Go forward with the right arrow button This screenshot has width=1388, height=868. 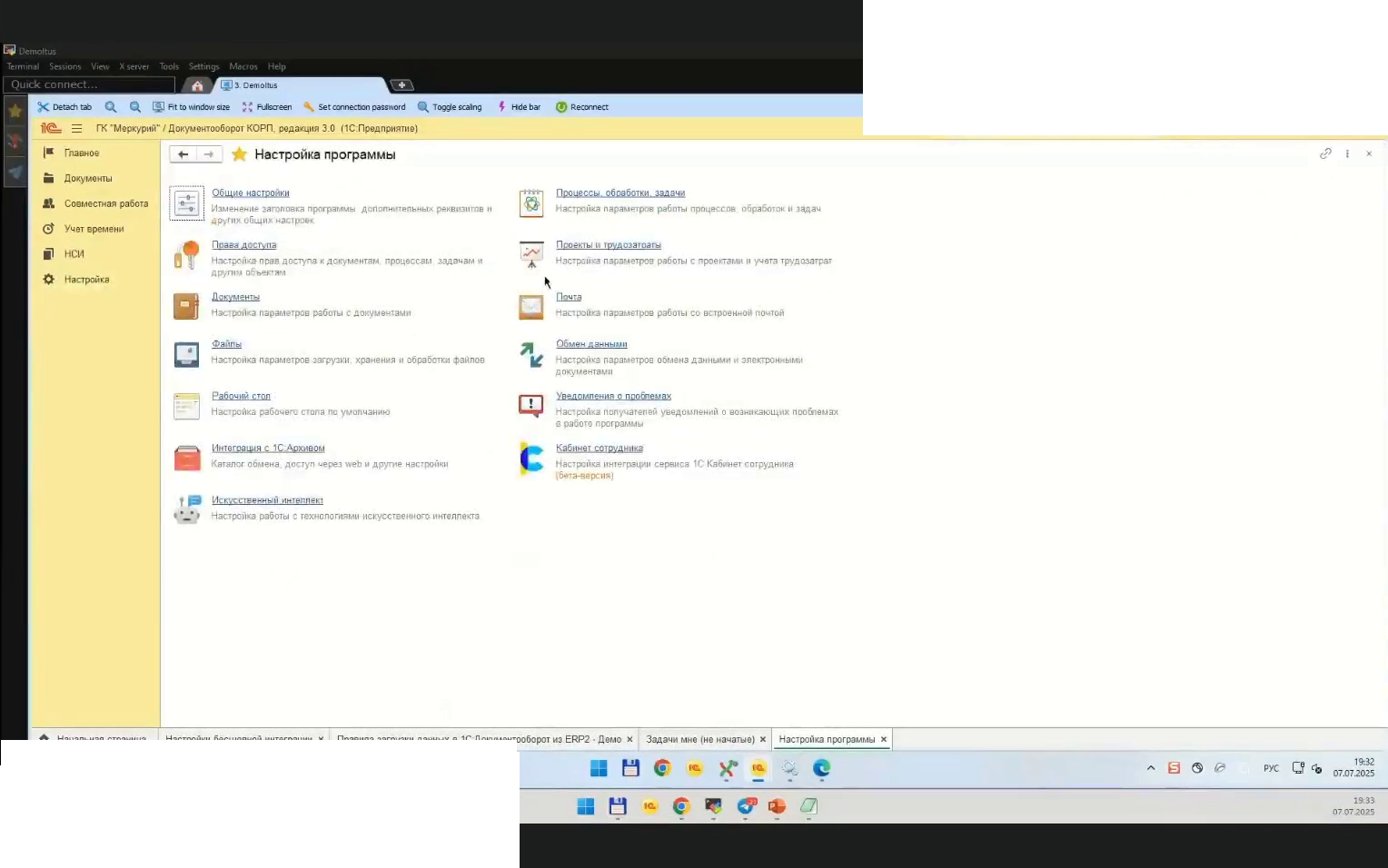click(209, 154)
